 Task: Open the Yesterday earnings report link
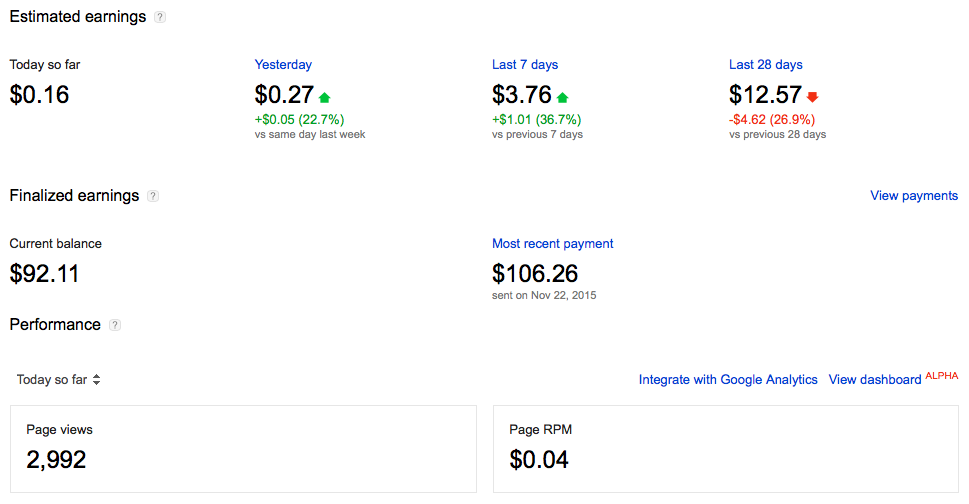pos(283,65)
